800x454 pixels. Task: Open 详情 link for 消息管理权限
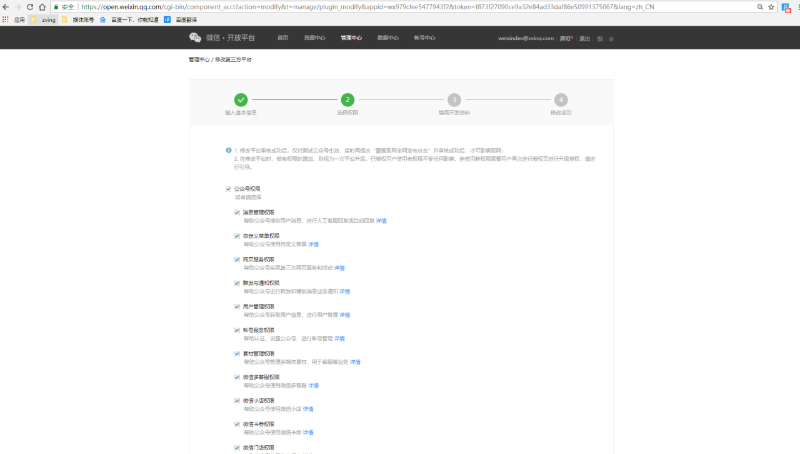(381, 221)
